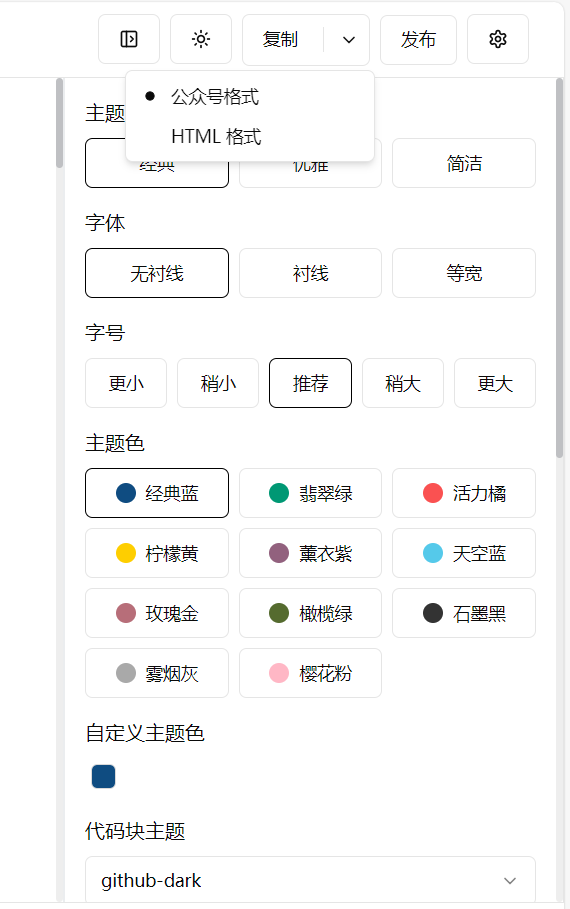The image size is (570, 909).
Task: Expand the copy format chevron dropdown
Action: (x=348, y=39)
